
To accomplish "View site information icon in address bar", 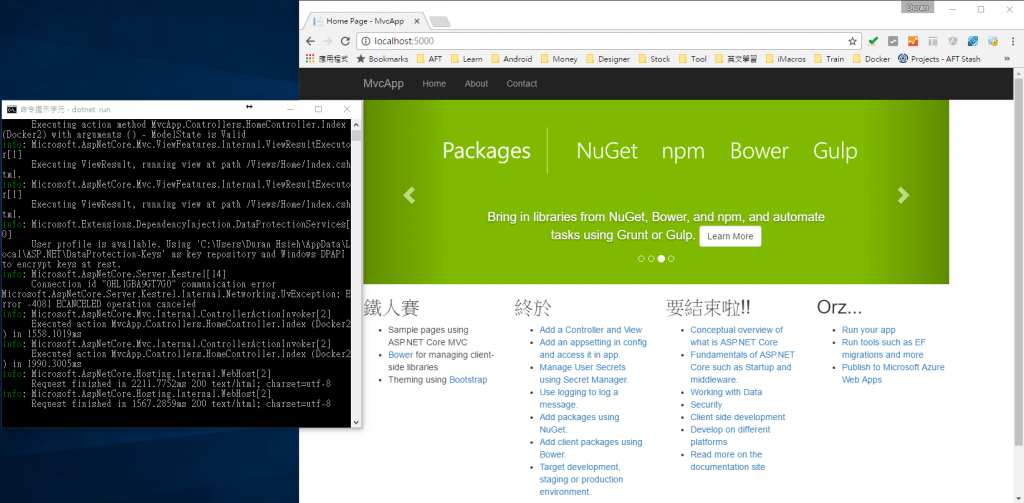I will [x=366, y=41].
